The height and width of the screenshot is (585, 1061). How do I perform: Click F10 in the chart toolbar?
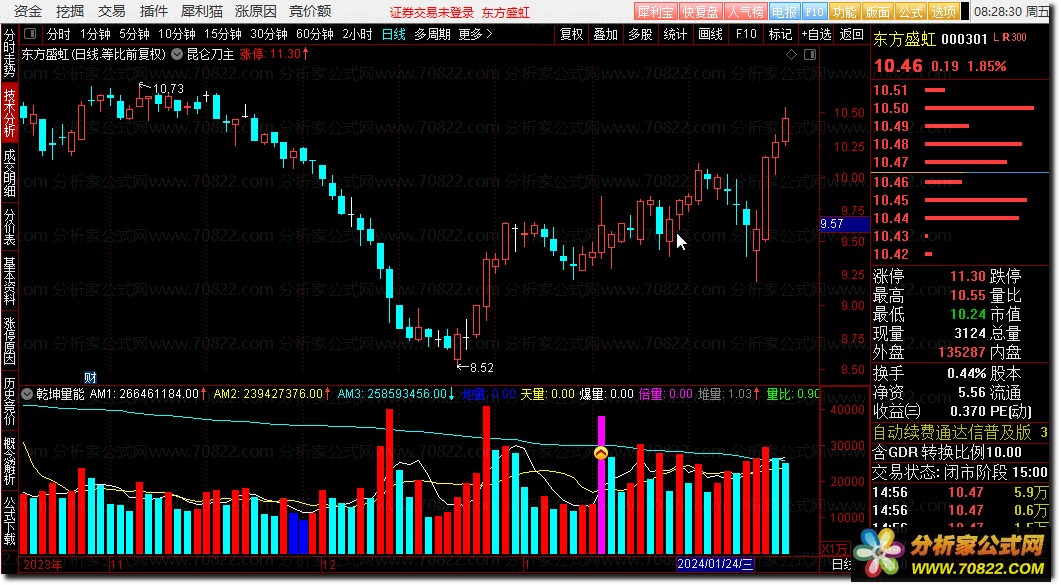[746, 34]
